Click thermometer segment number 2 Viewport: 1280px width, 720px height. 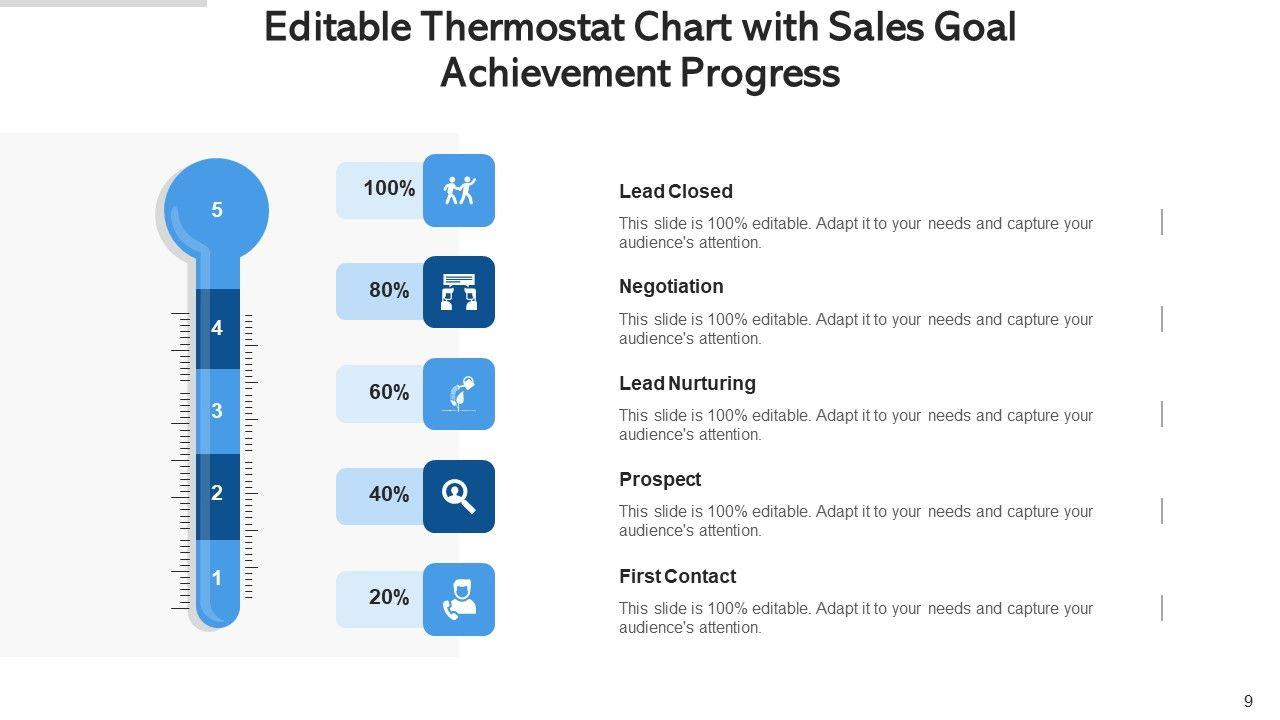pyautogui.click(x=217, y=493)
